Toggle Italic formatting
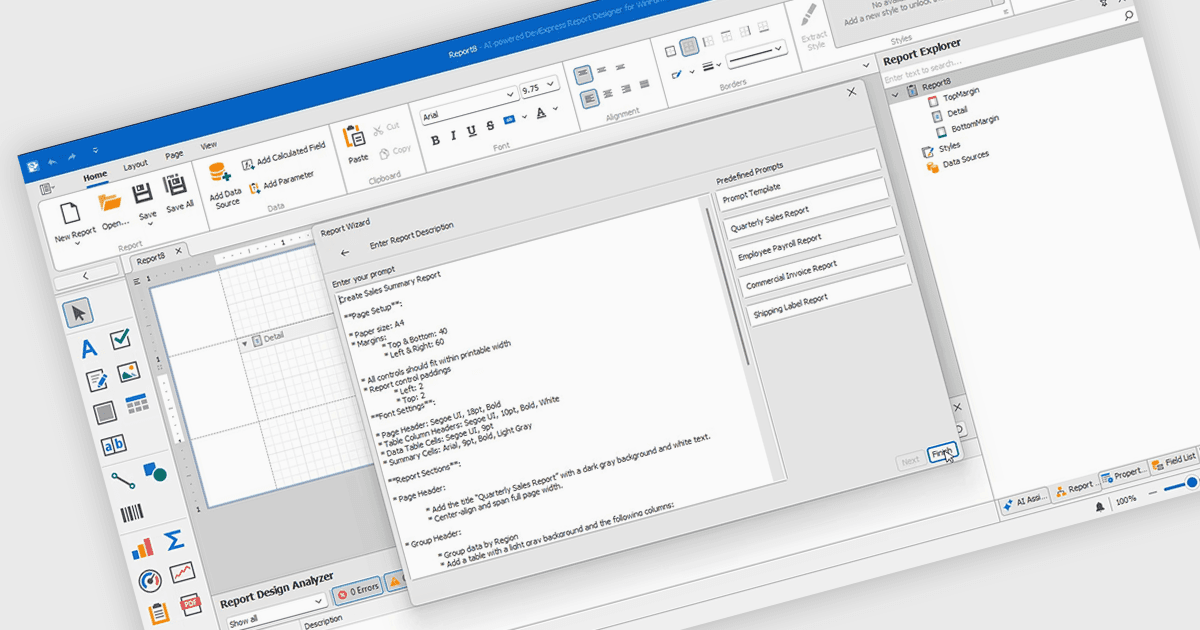The width and height of the screenshot is (1200, 630). (x=453, y=135)
